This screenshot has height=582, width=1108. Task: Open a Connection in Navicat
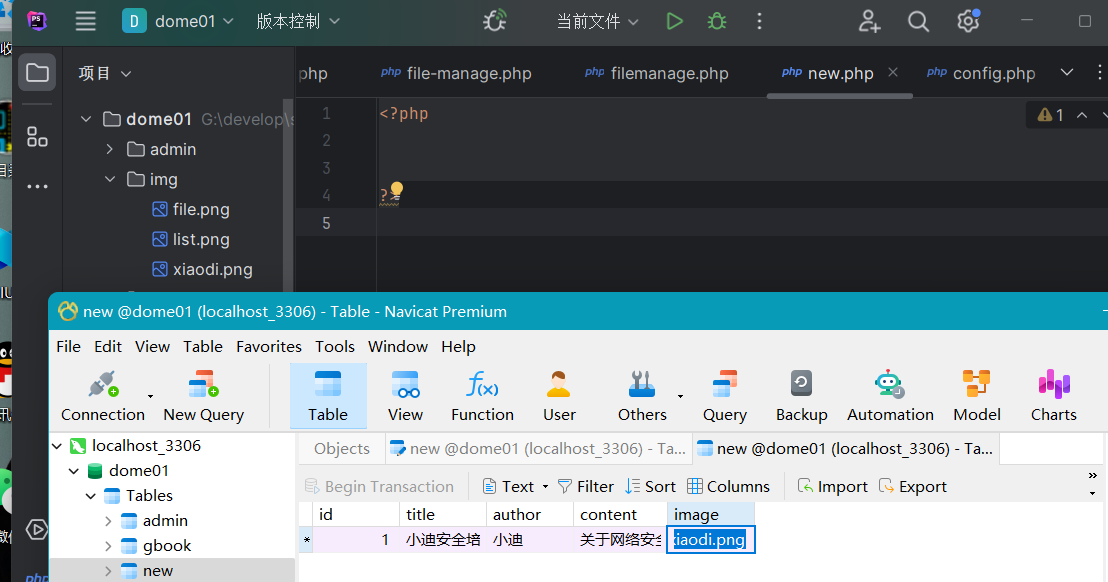101,395
